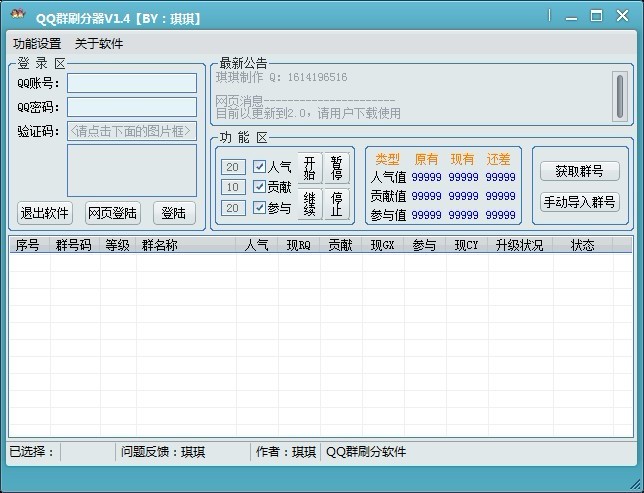Screen dimensions: 644x493
Task: Click the 贡献 column header in table
Action: click(340, 245)
